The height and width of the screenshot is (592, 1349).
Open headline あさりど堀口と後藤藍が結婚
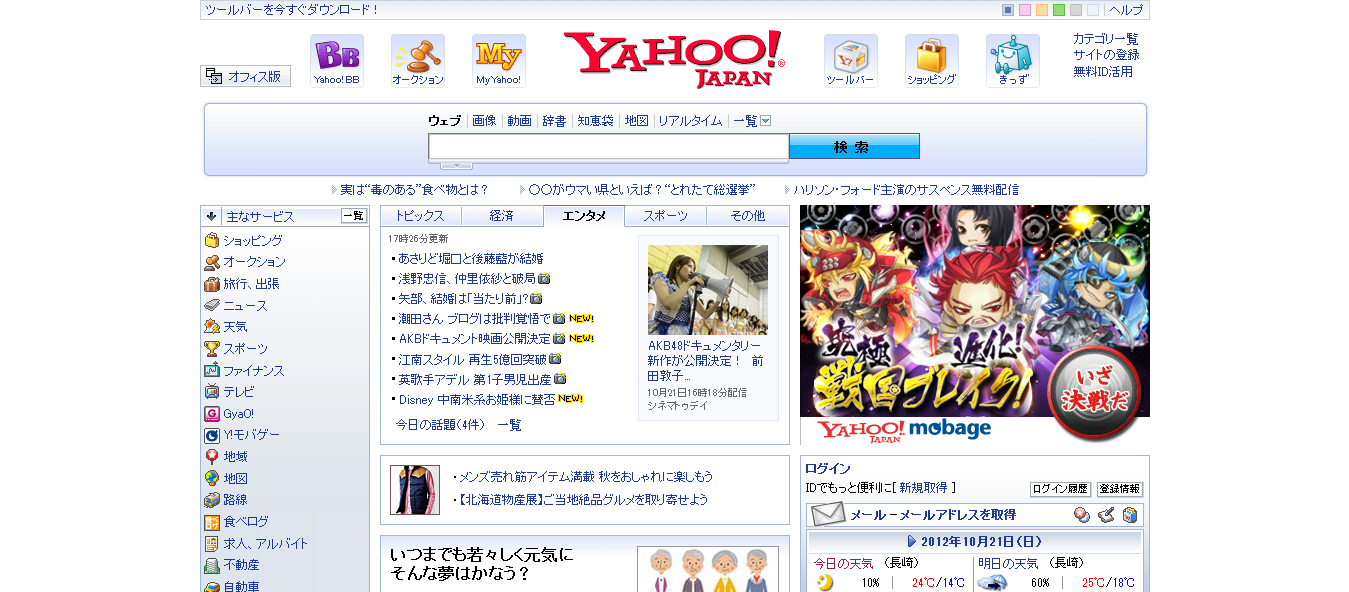[x=471, y=258]
